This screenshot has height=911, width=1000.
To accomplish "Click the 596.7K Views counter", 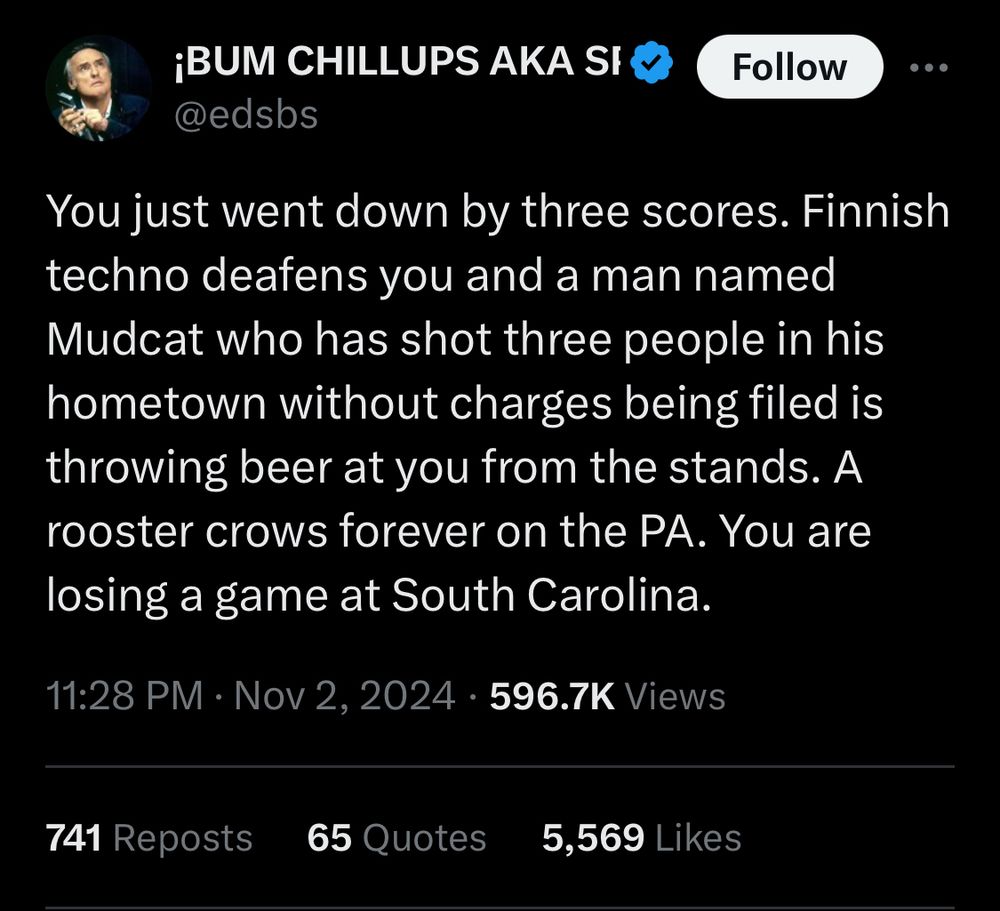I will (607, 695).
